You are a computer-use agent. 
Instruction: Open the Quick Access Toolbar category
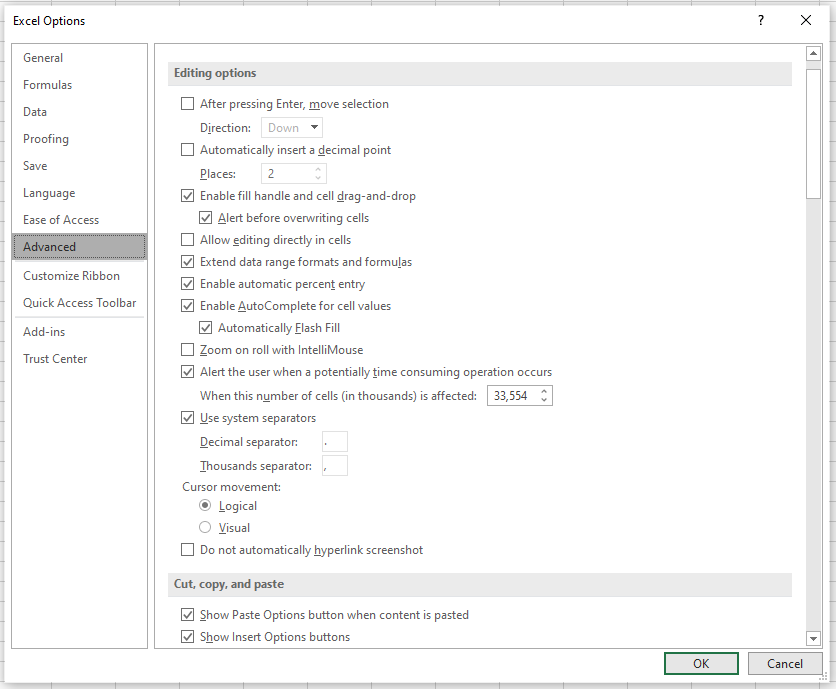pos(79,303)
